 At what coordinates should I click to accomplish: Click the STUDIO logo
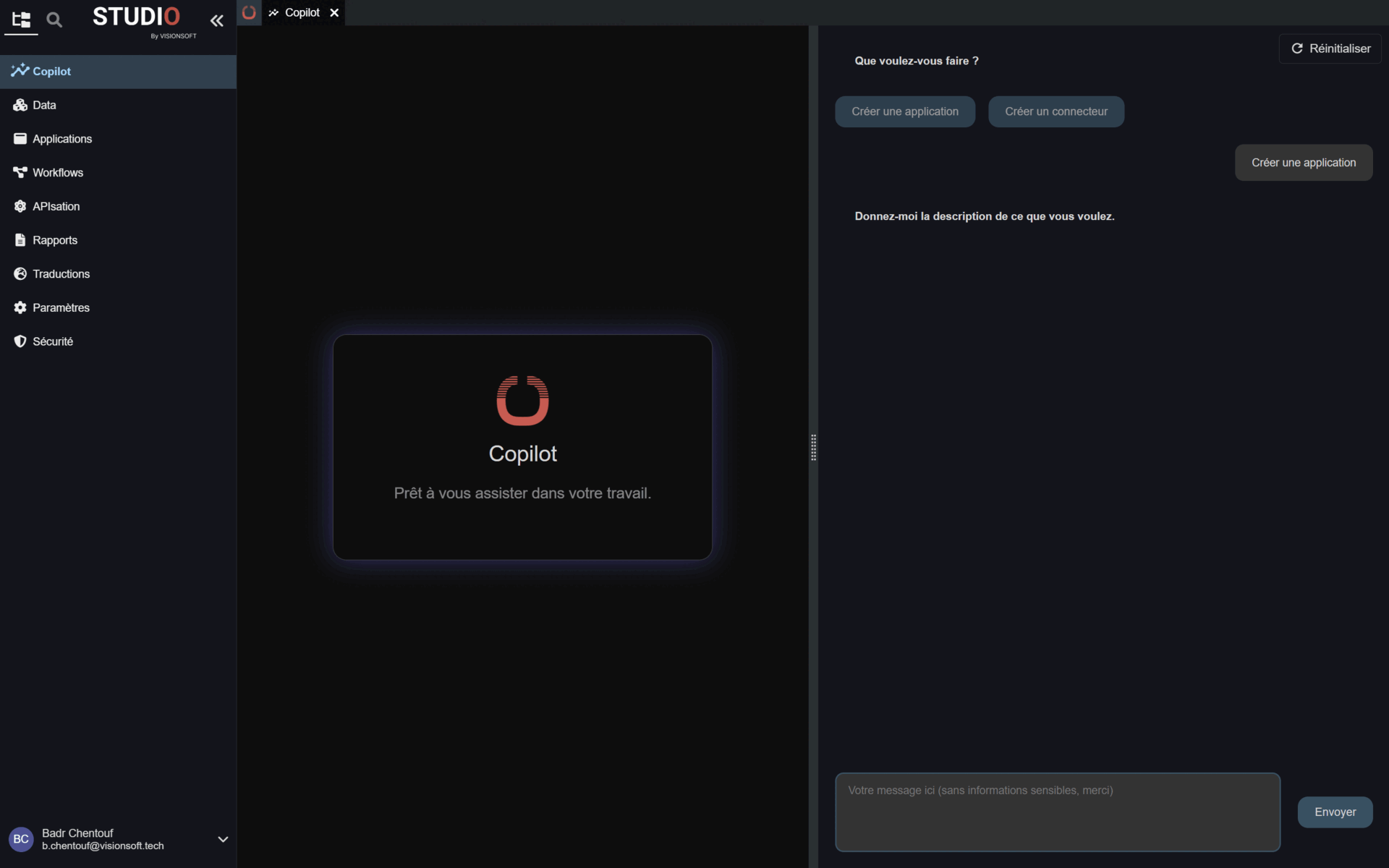(138, 18)
